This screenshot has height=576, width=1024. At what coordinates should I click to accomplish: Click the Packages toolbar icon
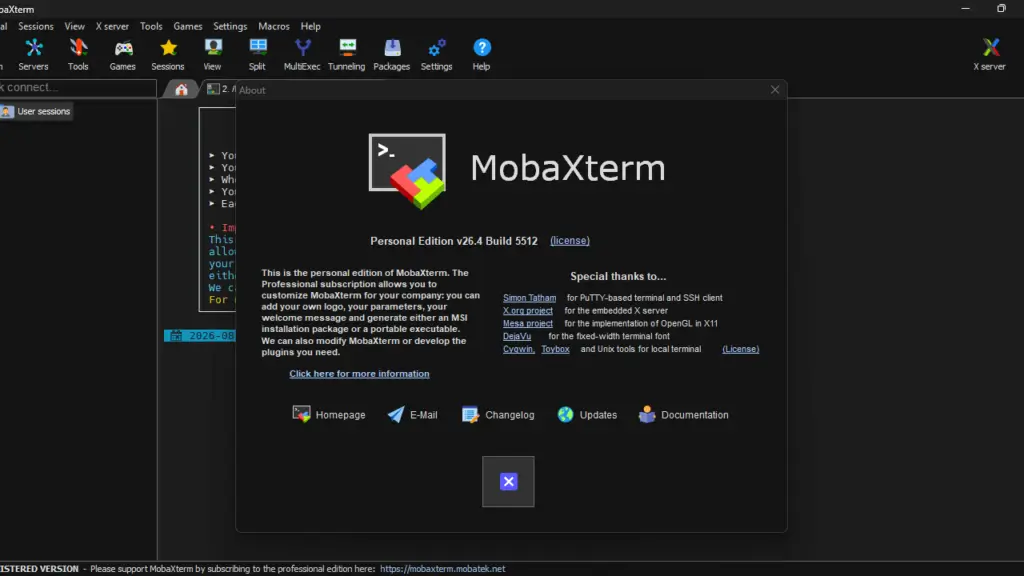pos(392,48)
